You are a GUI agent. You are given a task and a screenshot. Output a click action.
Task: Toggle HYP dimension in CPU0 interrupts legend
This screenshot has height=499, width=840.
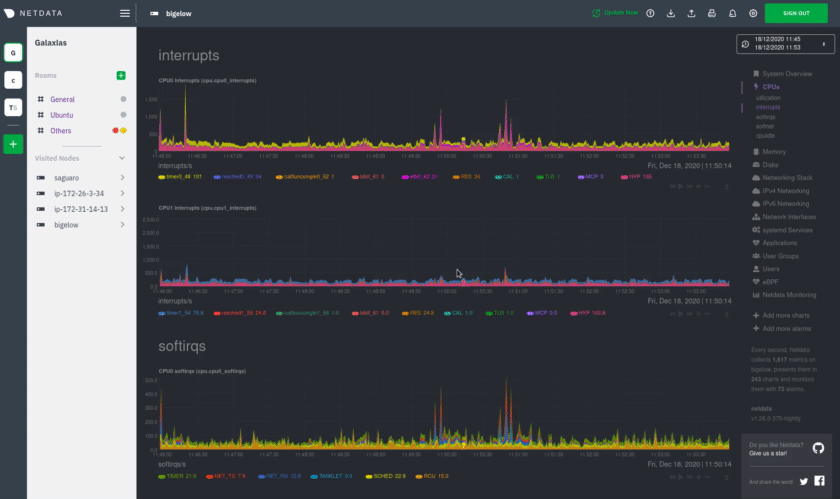[636, 176]
